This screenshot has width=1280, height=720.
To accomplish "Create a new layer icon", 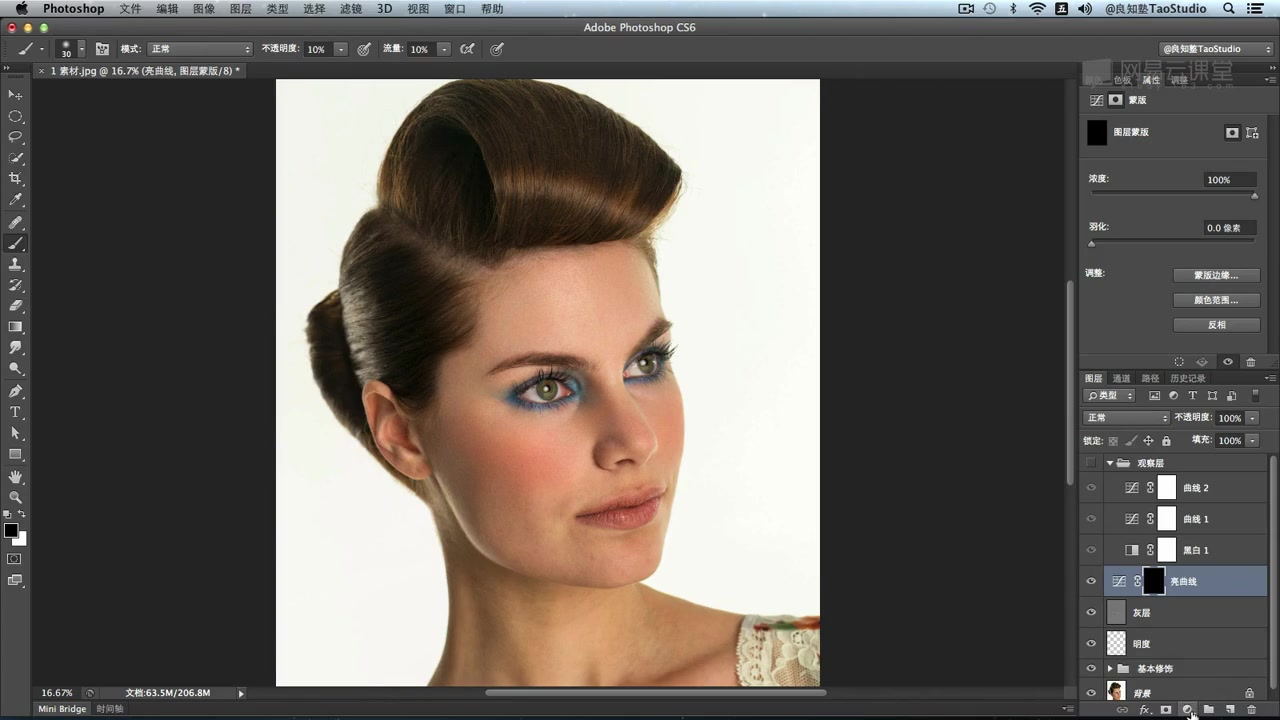I will tap(1230, 709).
